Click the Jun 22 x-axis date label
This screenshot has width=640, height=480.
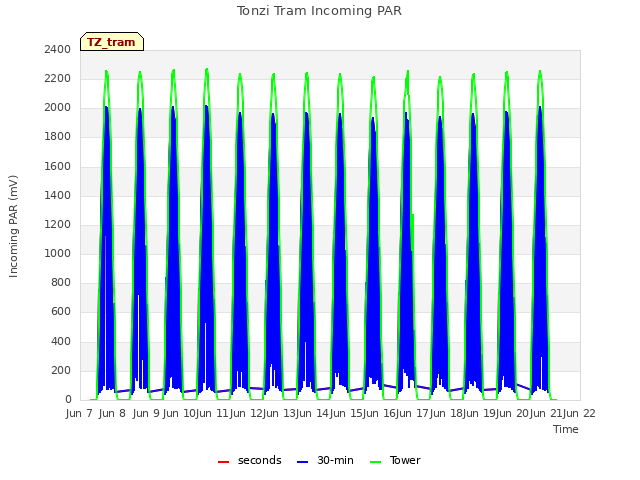[x=580, y=413]
